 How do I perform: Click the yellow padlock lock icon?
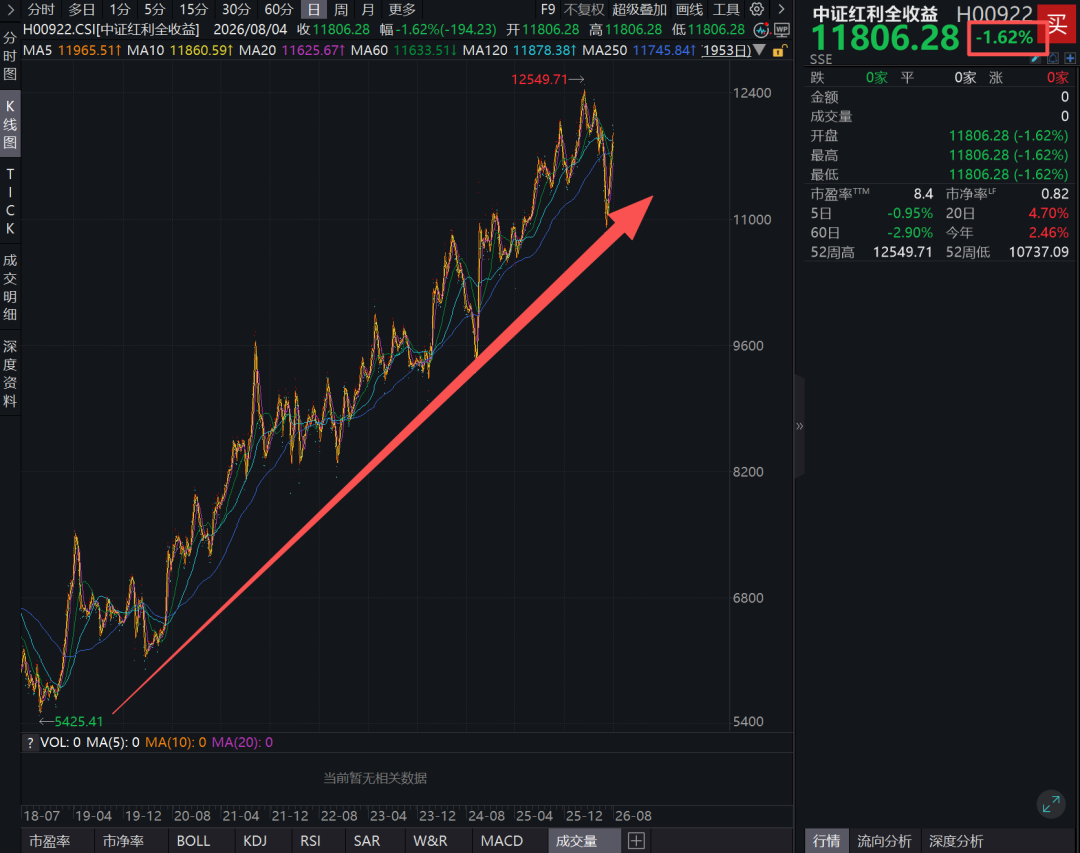tap(778, 51)
